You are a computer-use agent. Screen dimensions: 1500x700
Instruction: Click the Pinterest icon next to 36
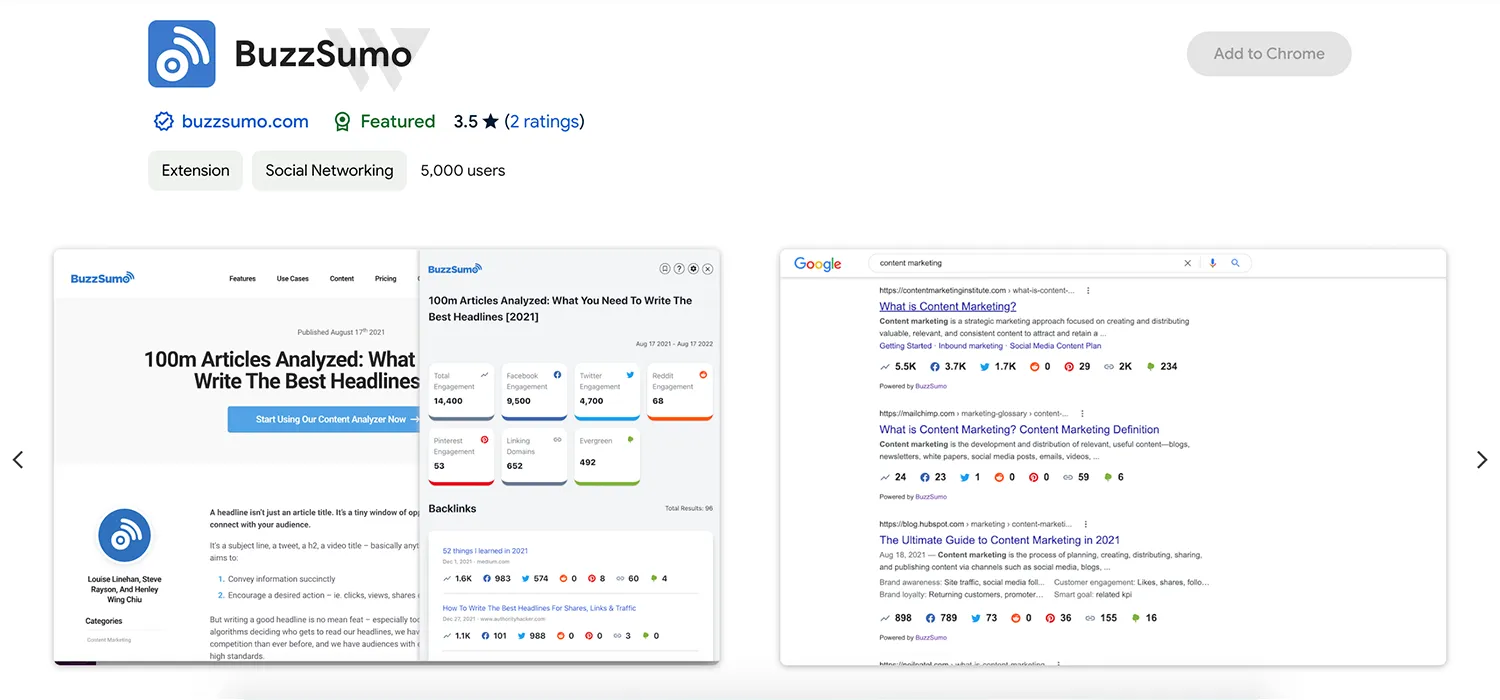(x=1050, y=618)
